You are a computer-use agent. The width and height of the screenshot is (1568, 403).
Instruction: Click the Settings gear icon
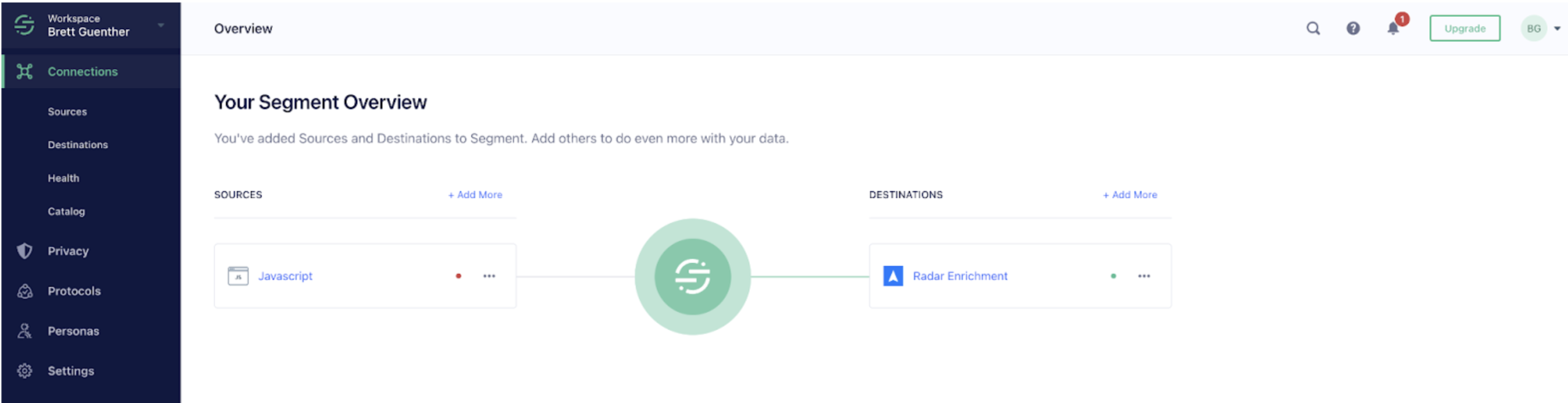25,371
